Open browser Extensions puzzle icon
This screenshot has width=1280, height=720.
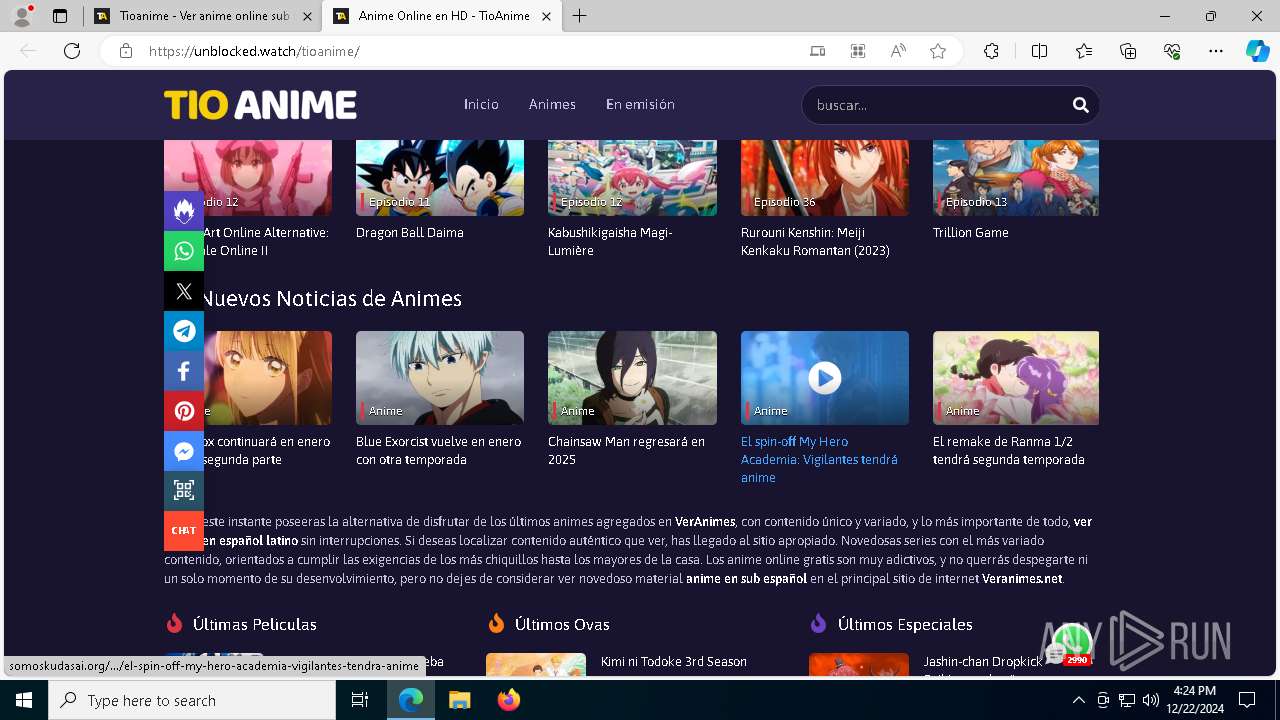pyautogui.click(x=991, y=51)
